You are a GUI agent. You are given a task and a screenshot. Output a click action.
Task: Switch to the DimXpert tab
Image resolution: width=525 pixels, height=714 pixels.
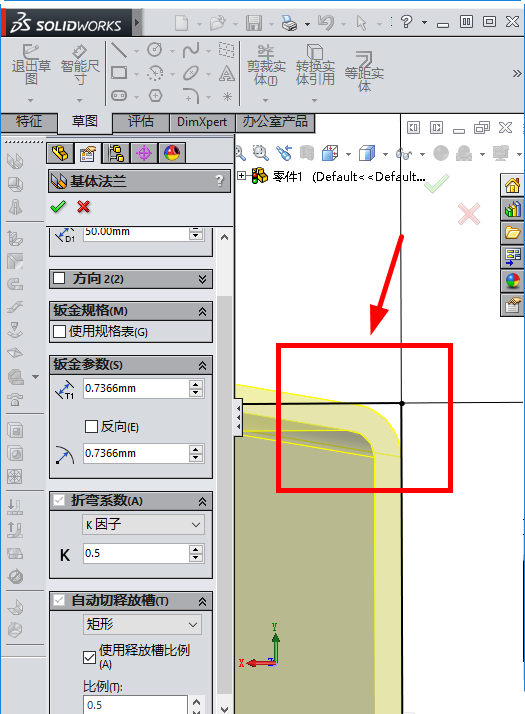click(202, 122)
